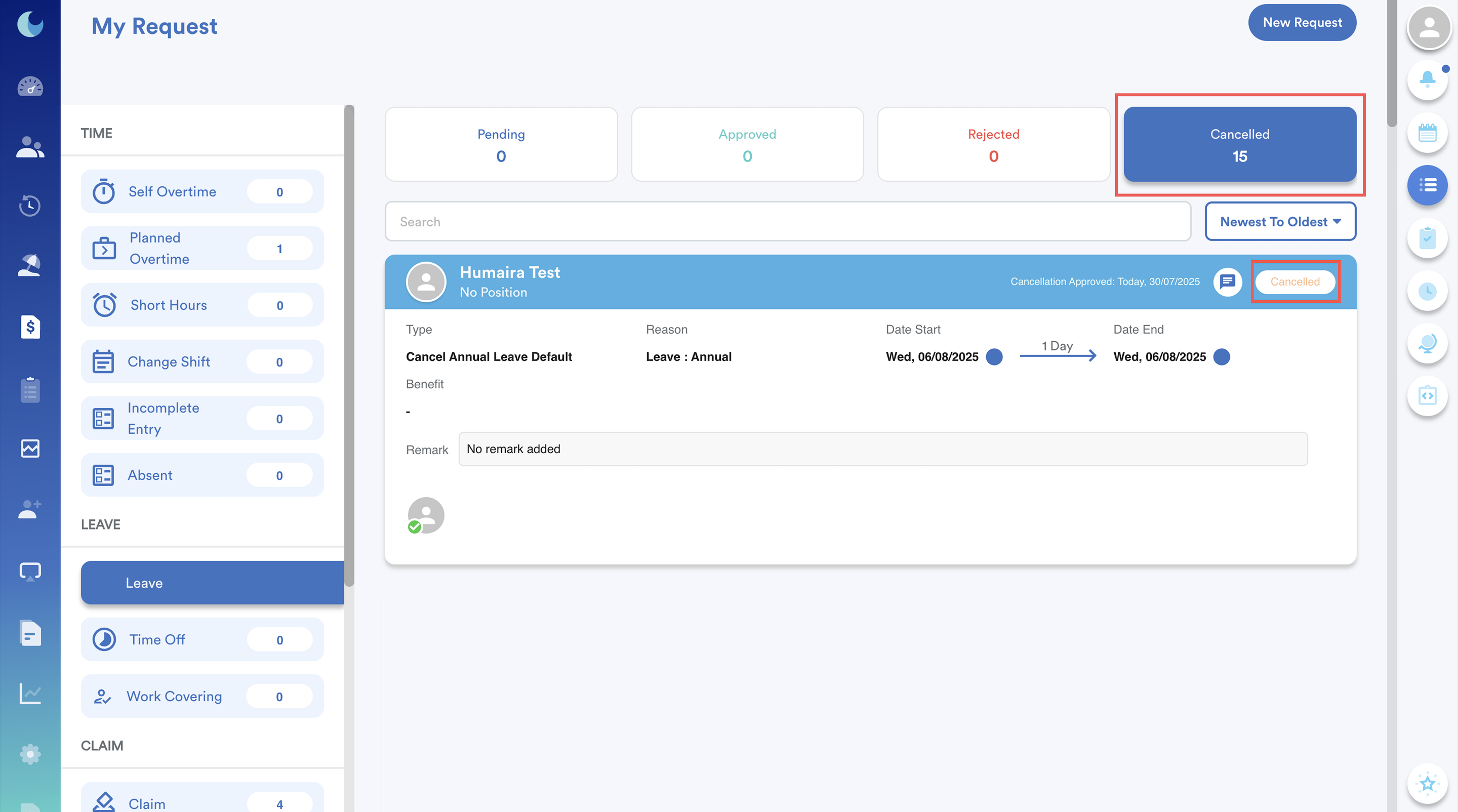Select the Rejected status tab
The height and width of the screenshot is (812, 1458).
click(993, 145)
